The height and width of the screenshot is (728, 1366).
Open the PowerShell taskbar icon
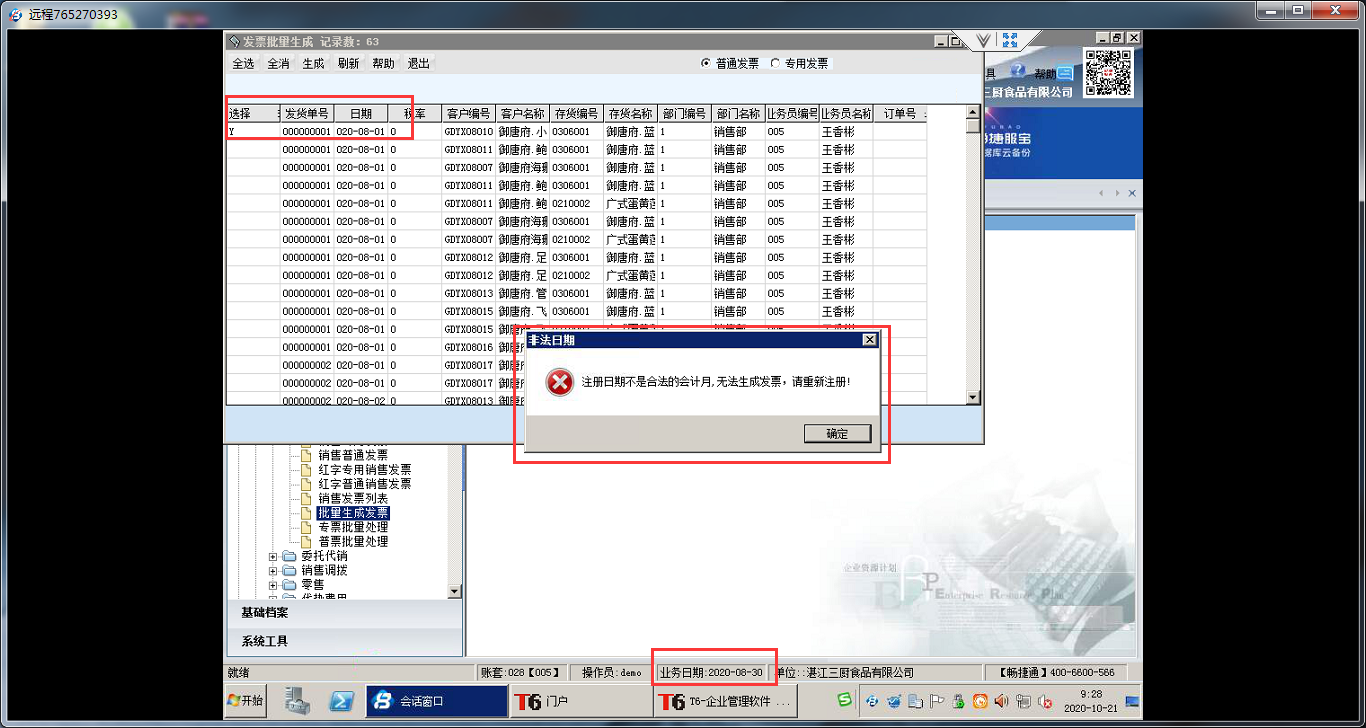click(x=342, y=701)
